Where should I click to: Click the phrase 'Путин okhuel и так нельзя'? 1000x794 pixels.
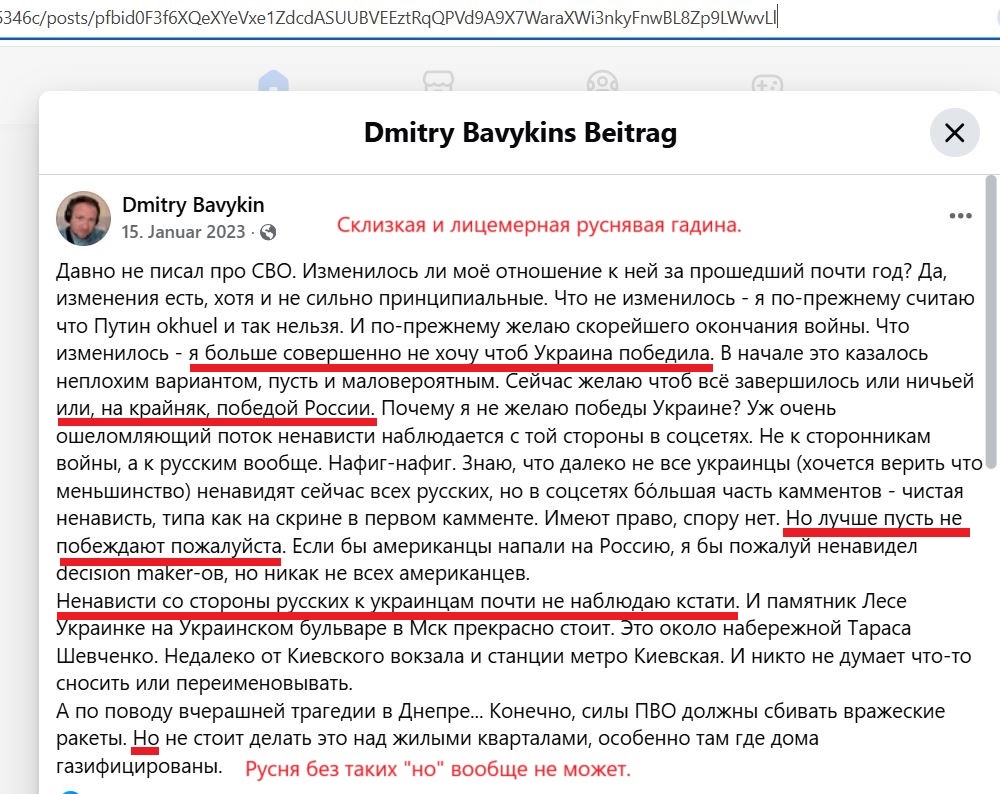[x=218, y=326]
